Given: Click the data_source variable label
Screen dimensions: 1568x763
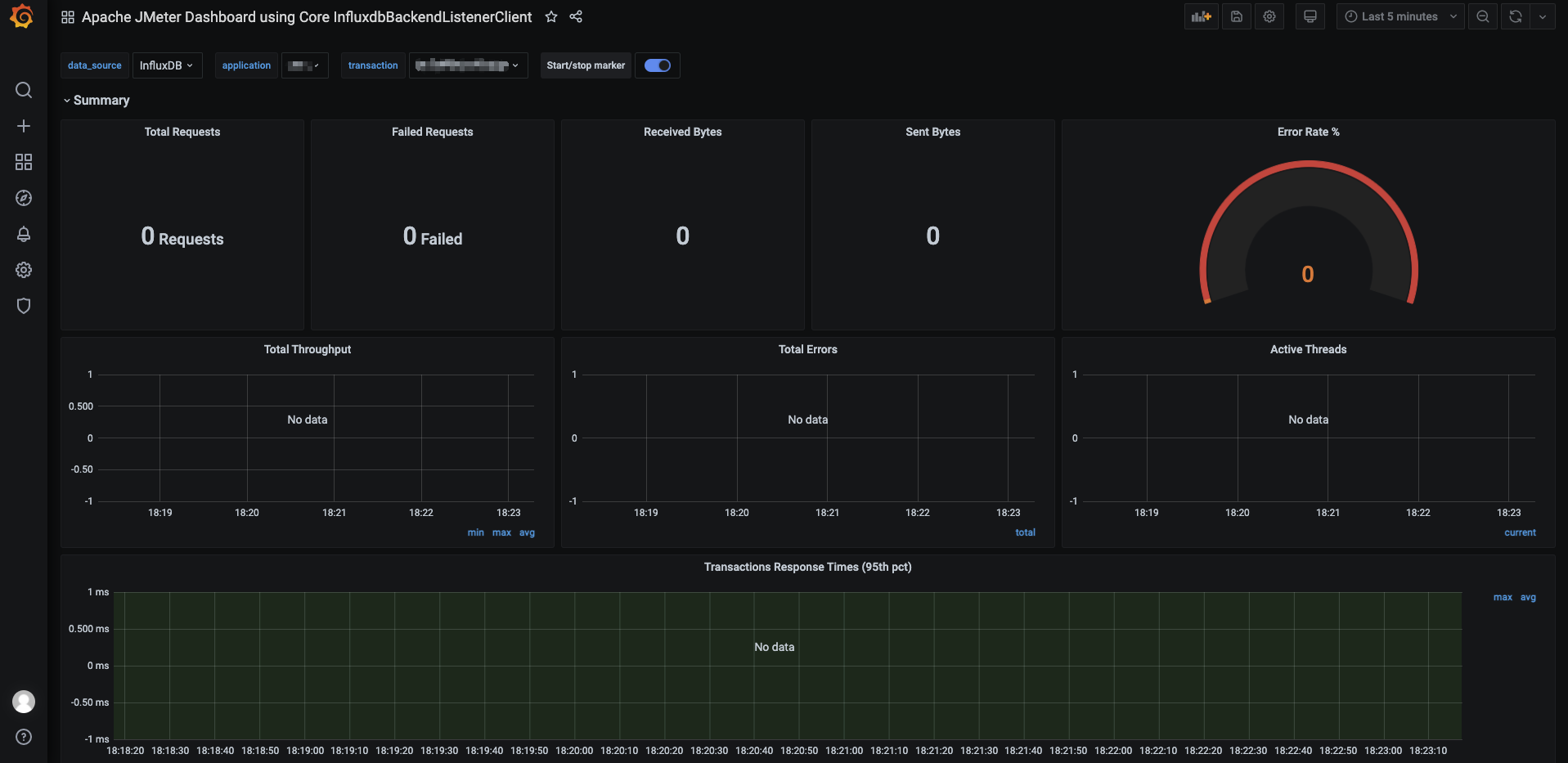Looking at the screenshot, I should tap(95, 65).
